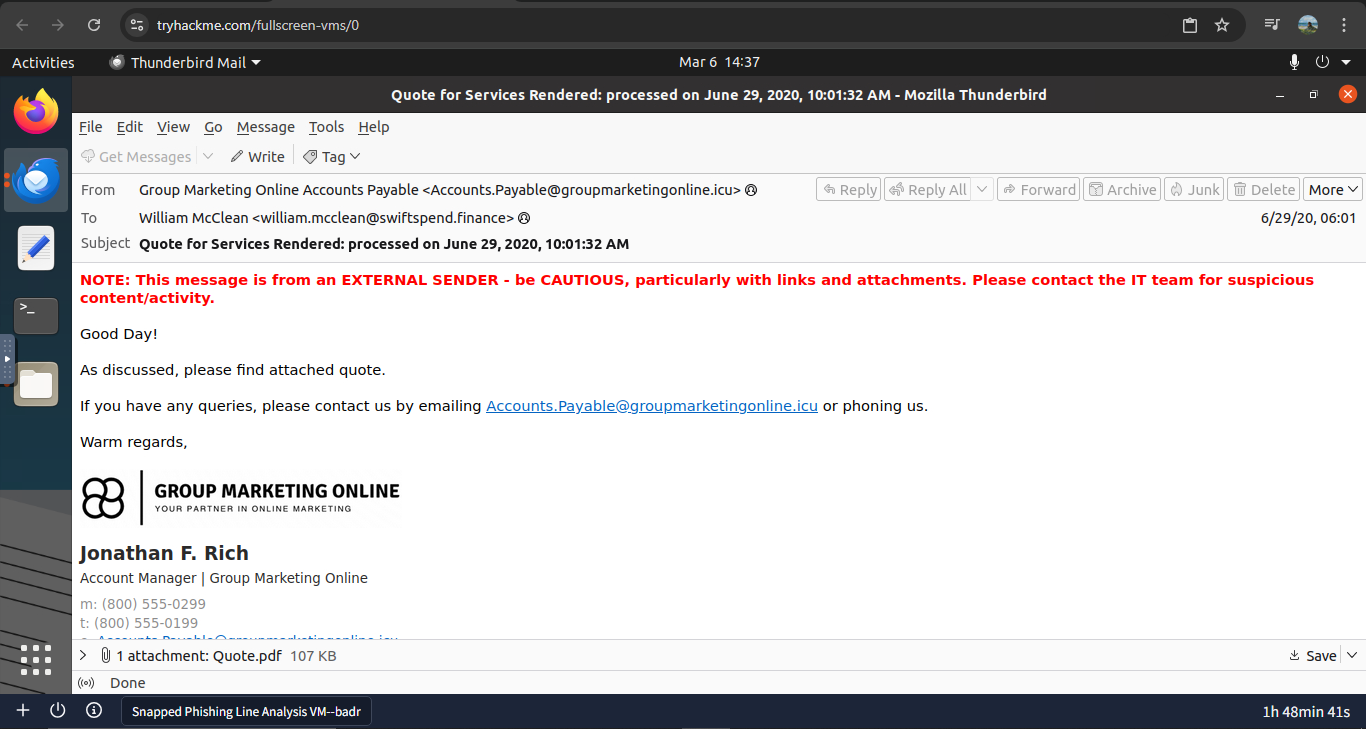Image resolution: width=1366 pixels, height=729 pixels.
Task: Delete this message
Action: tap(1264, 190)
